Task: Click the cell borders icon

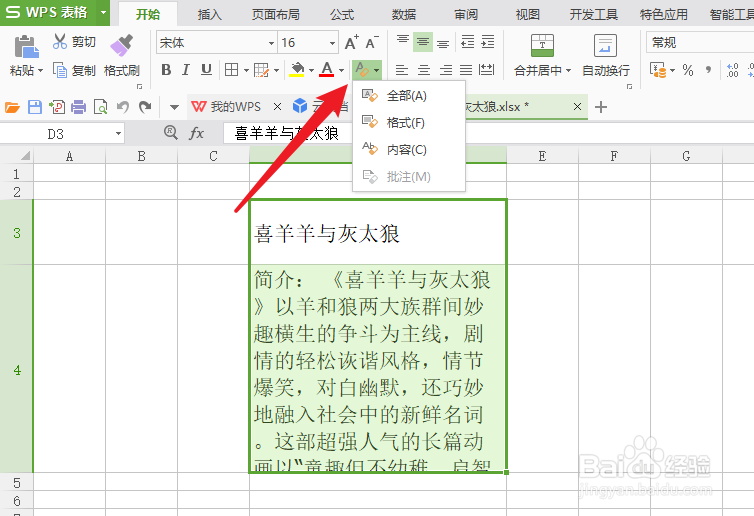Action: click(x=231, y=70)
